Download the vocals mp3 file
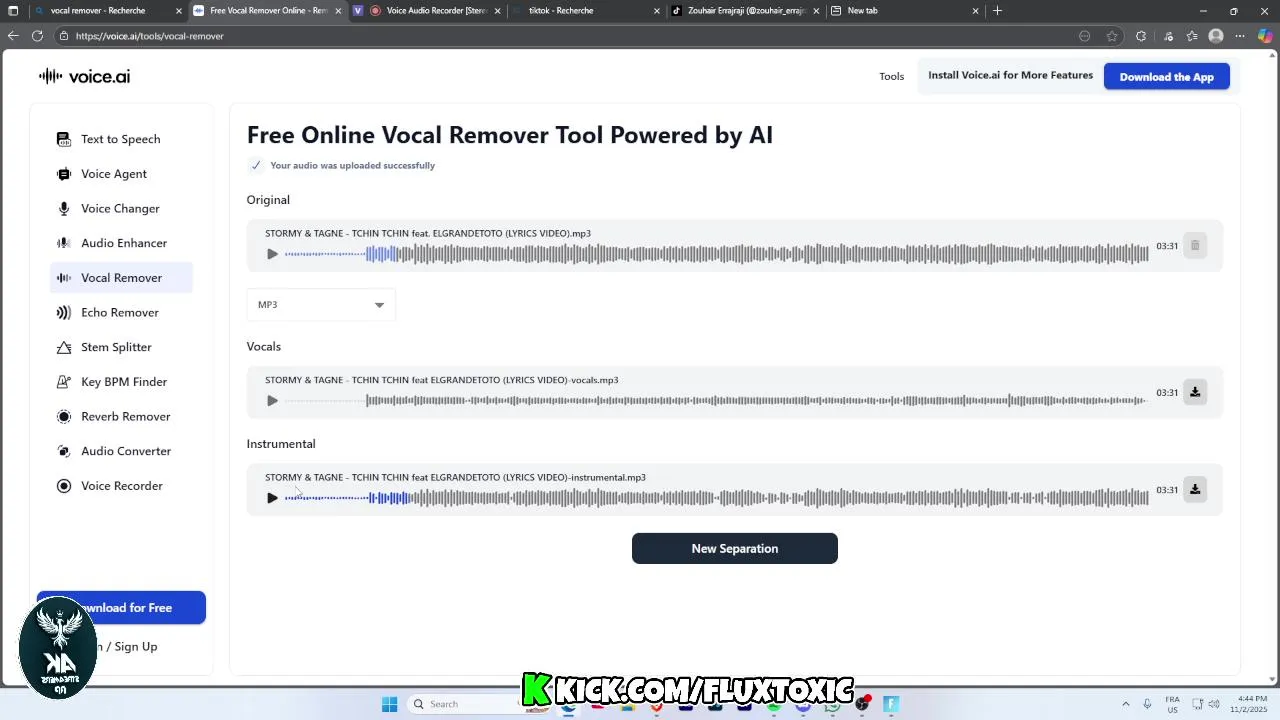This screenshot has width=1280, height=720. pyautogui.click(x=1195, y=392)
